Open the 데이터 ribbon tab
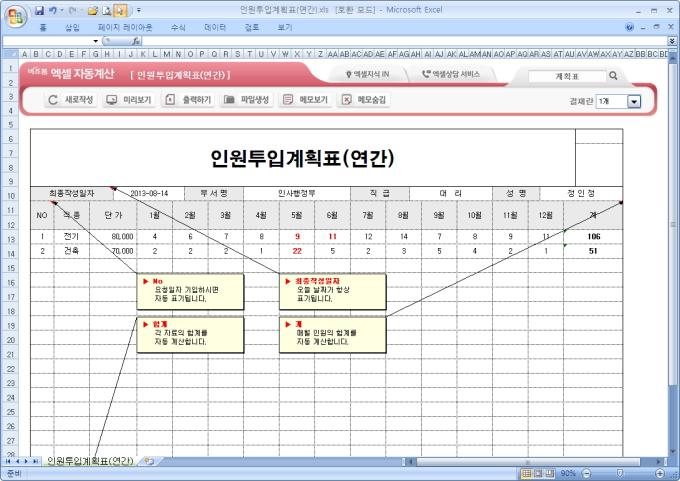Image resolution: width=680 pixels, height=481 pixels. (x=215, y=28)
